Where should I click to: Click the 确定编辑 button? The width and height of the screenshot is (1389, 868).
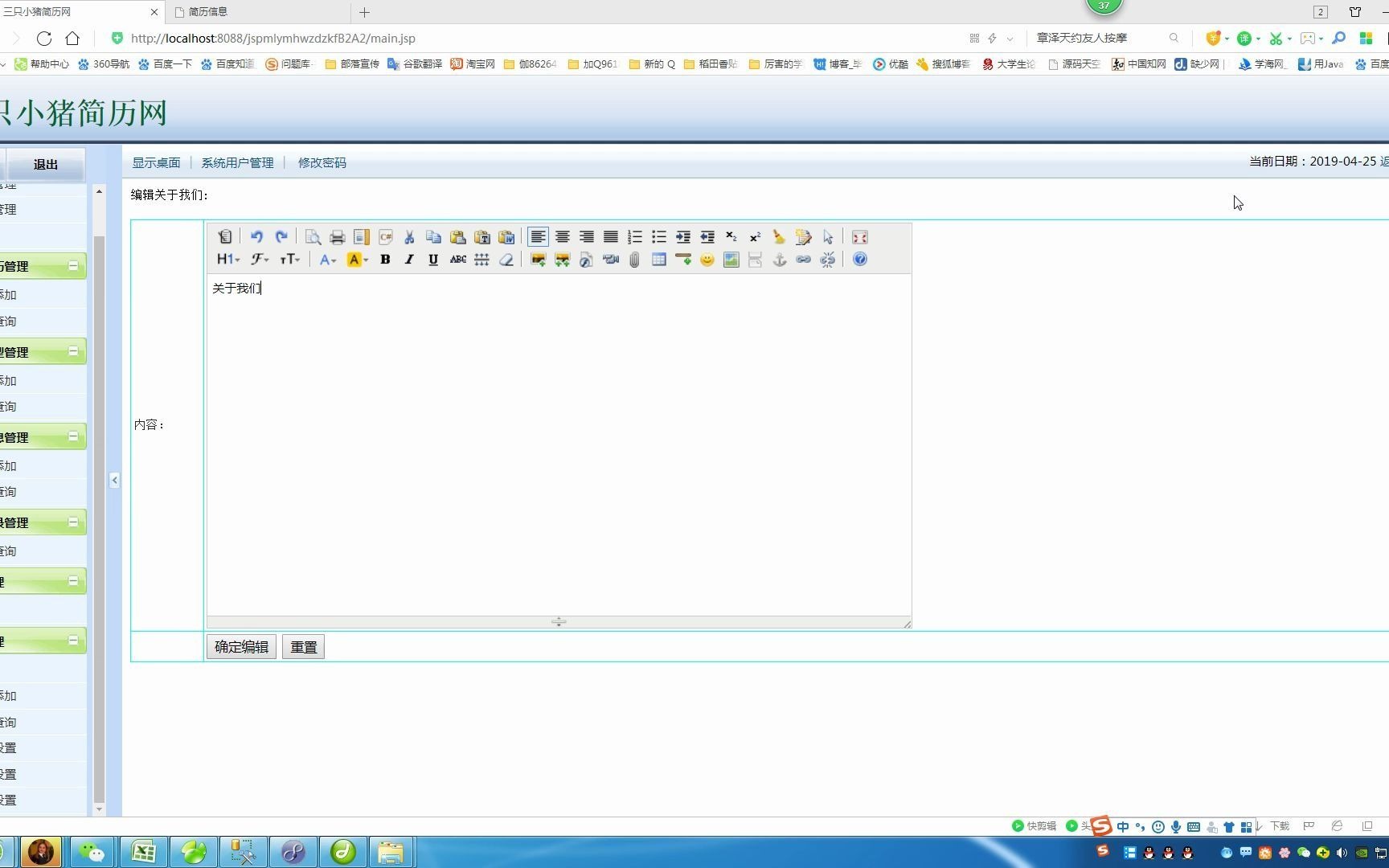click(241, 647)
